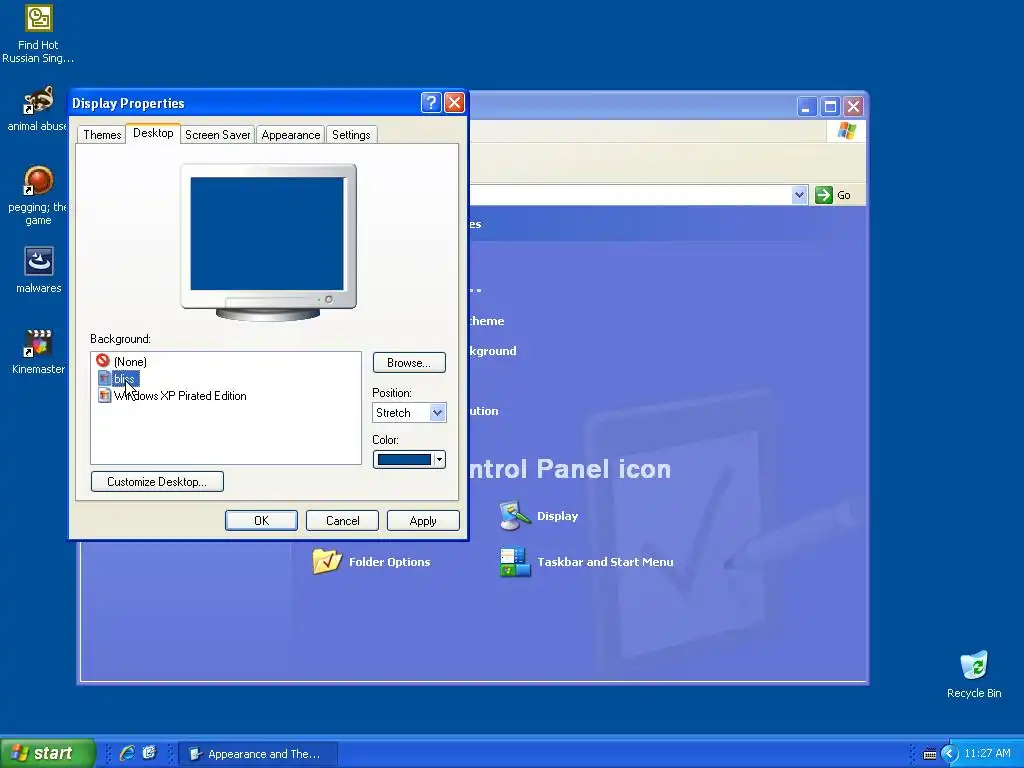Open the Find Hot Russian Singles desktop icon
This screenshot has width=1024, height=768.
[38, 33]
